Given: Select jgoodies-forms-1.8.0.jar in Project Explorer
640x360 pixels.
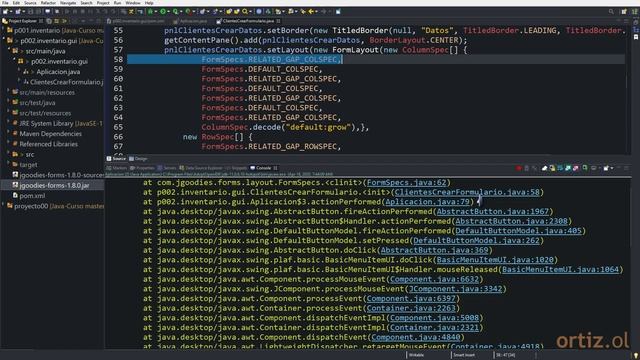Looking at the screenshot, I should pyautogui.click(x=54, y=185).
